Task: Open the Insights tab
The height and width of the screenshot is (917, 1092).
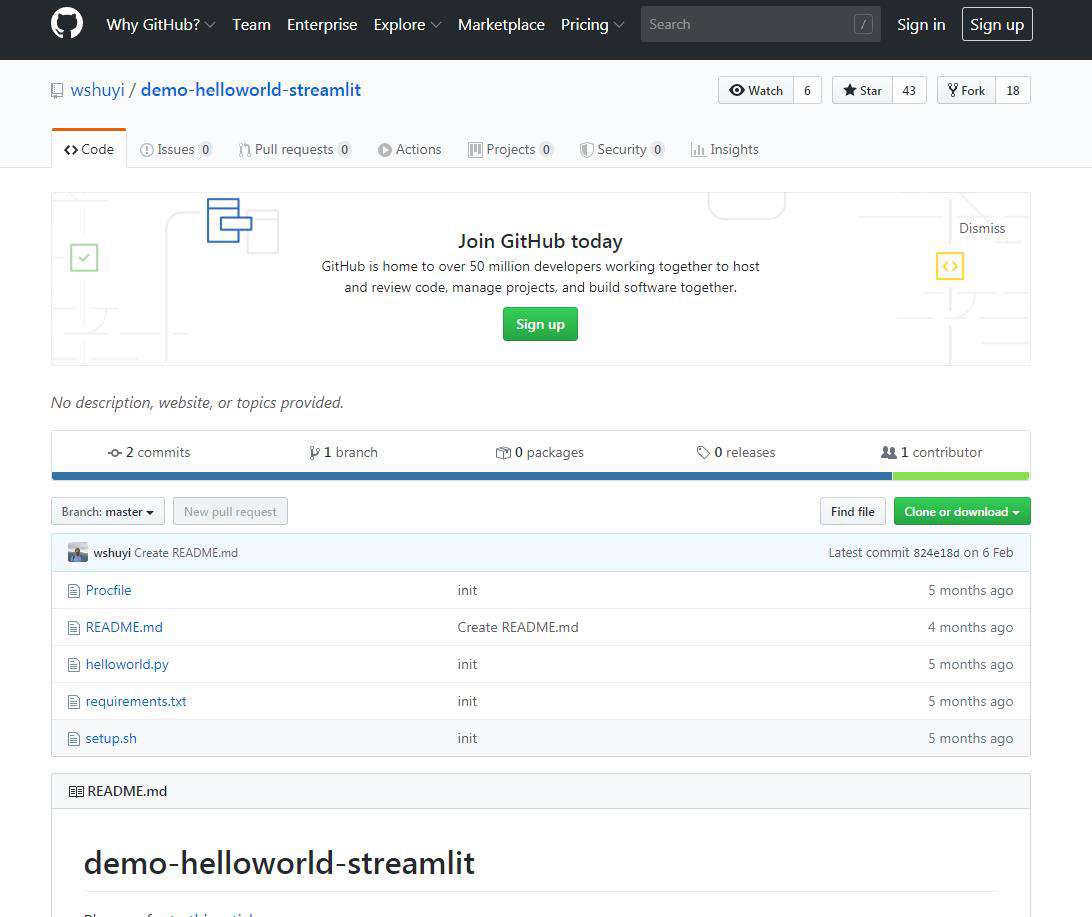Action: point(724,149)
